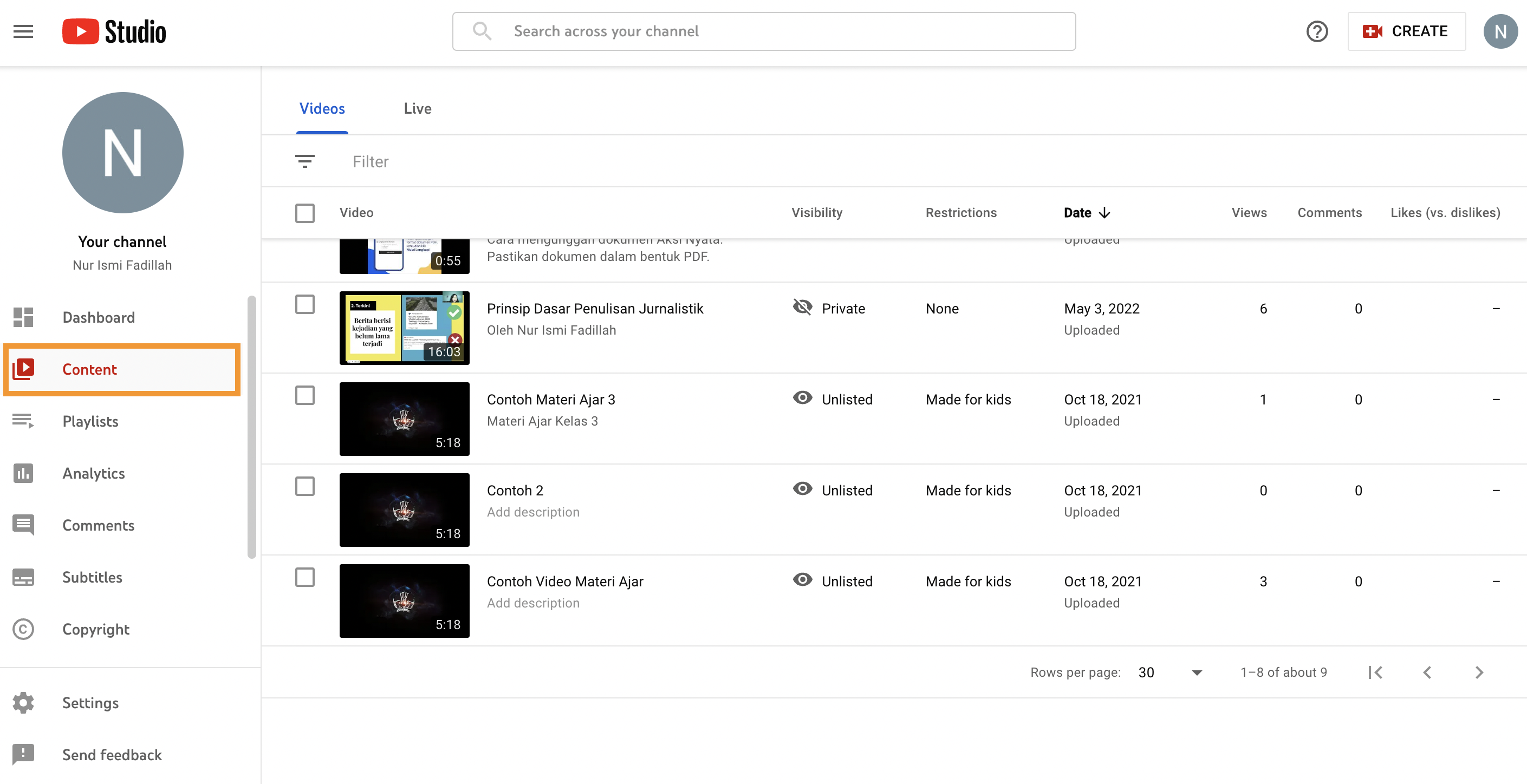Click the help question mark icon
The height and width of the screenshot is (784, 1527).
click(1317, 31)
